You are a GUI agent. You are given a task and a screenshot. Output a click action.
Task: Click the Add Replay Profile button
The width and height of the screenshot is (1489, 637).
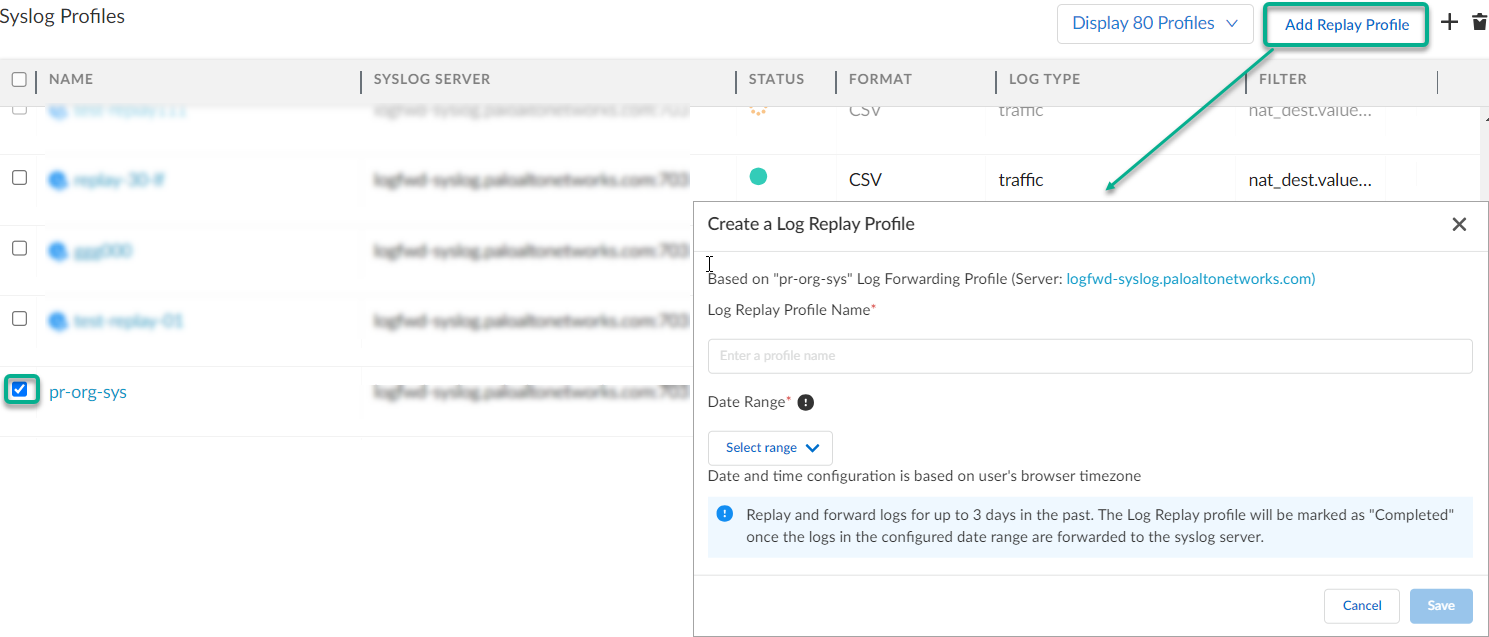point(1346,25)
